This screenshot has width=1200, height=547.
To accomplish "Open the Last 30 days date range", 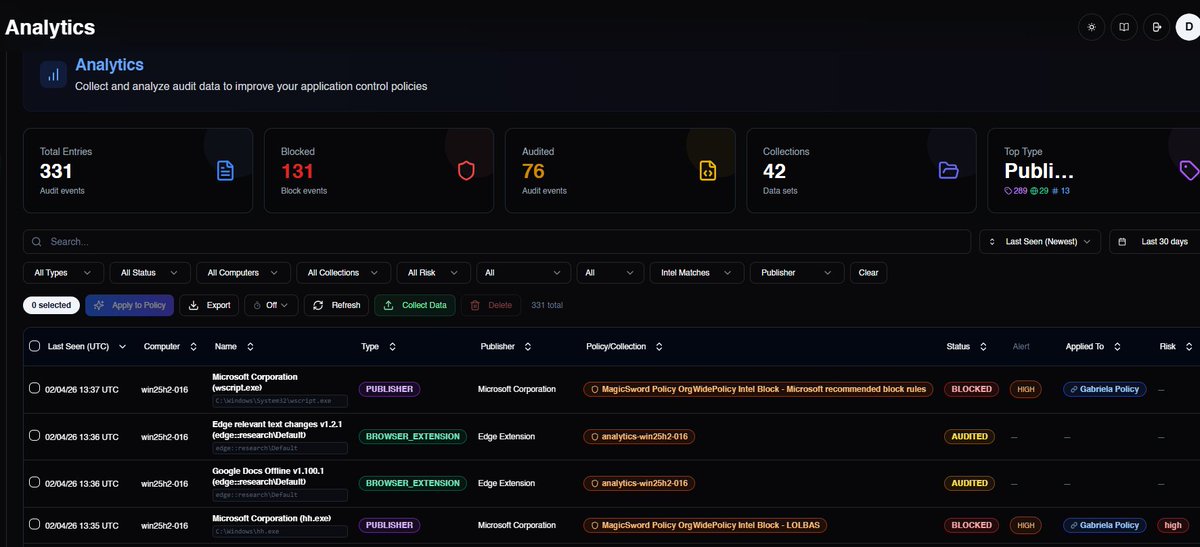I will [1154, 242].
